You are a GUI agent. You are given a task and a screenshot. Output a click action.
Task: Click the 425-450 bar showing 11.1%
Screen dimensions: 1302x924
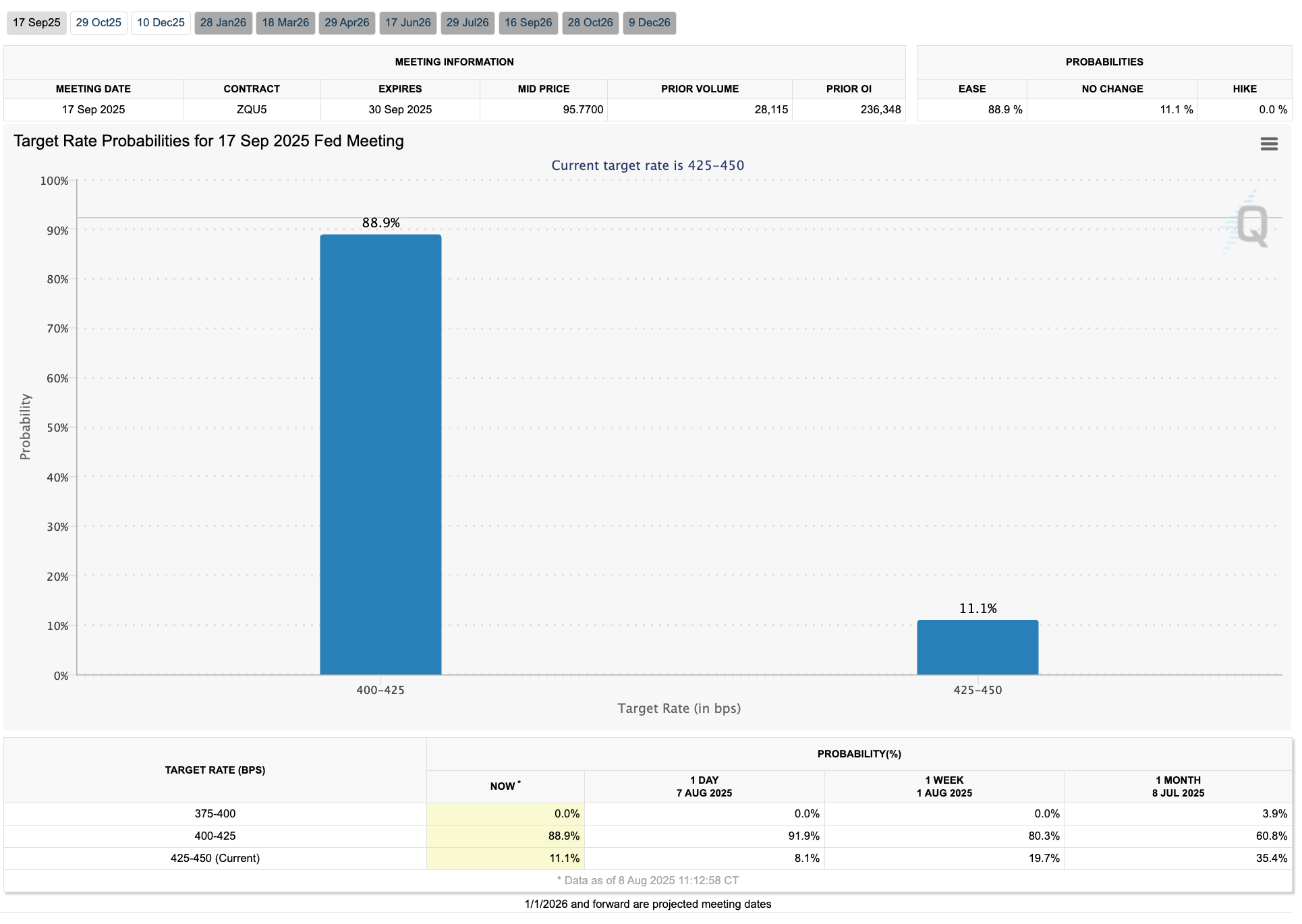(977, 647)
